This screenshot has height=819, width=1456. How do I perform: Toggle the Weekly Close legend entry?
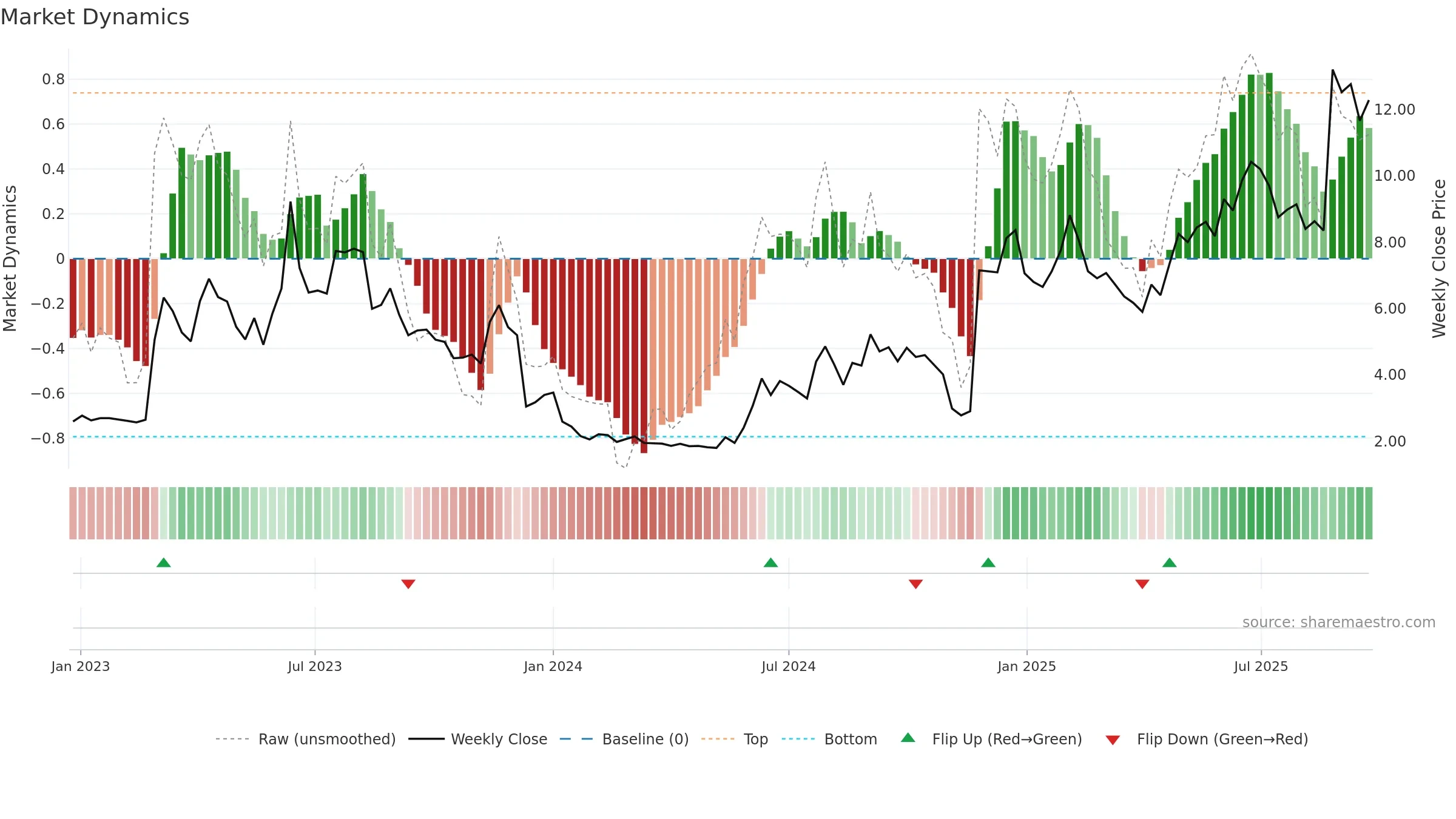(x=478, y=740)
